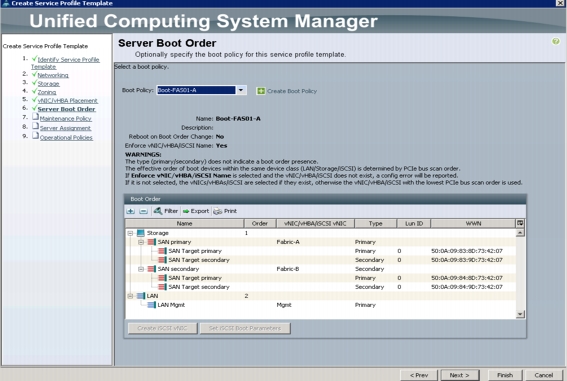Collapse the LAN tree node
567x381 pixels.
130,296
